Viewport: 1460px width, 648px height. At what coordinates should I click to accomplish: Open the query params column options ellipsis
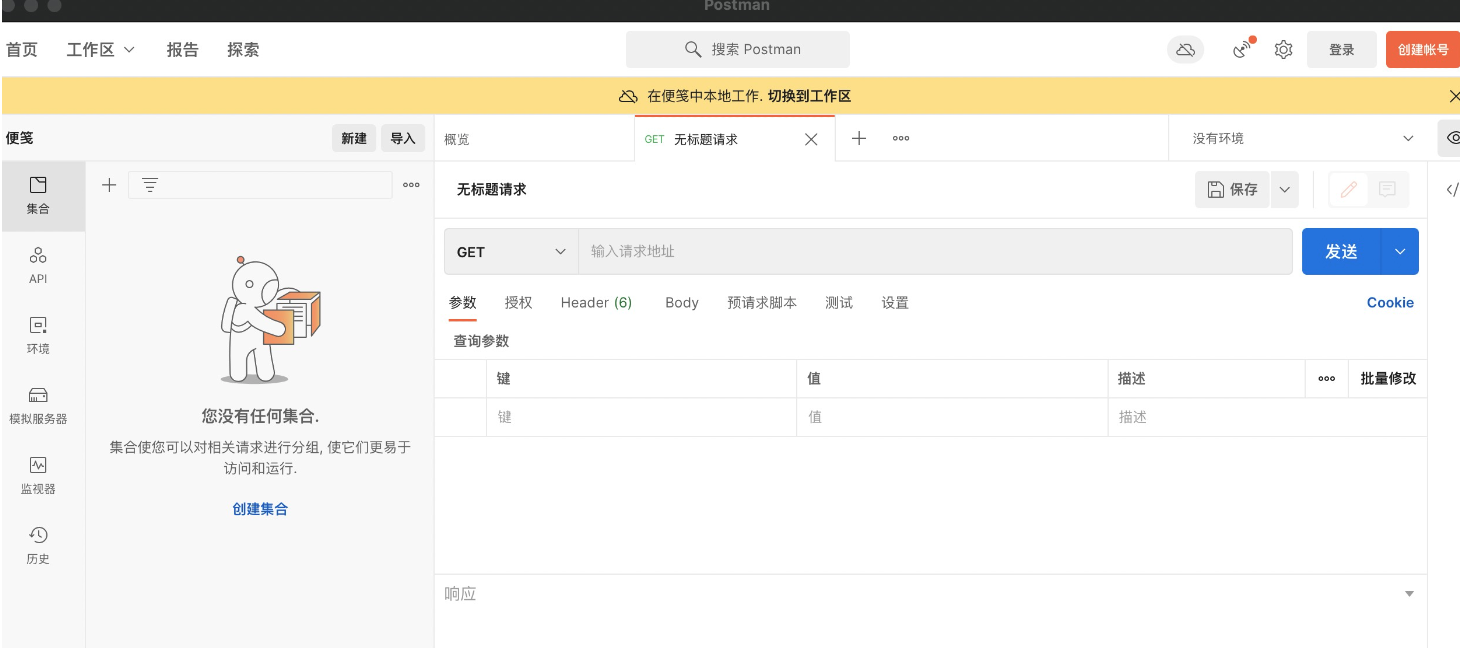(x=1327, y=379)
